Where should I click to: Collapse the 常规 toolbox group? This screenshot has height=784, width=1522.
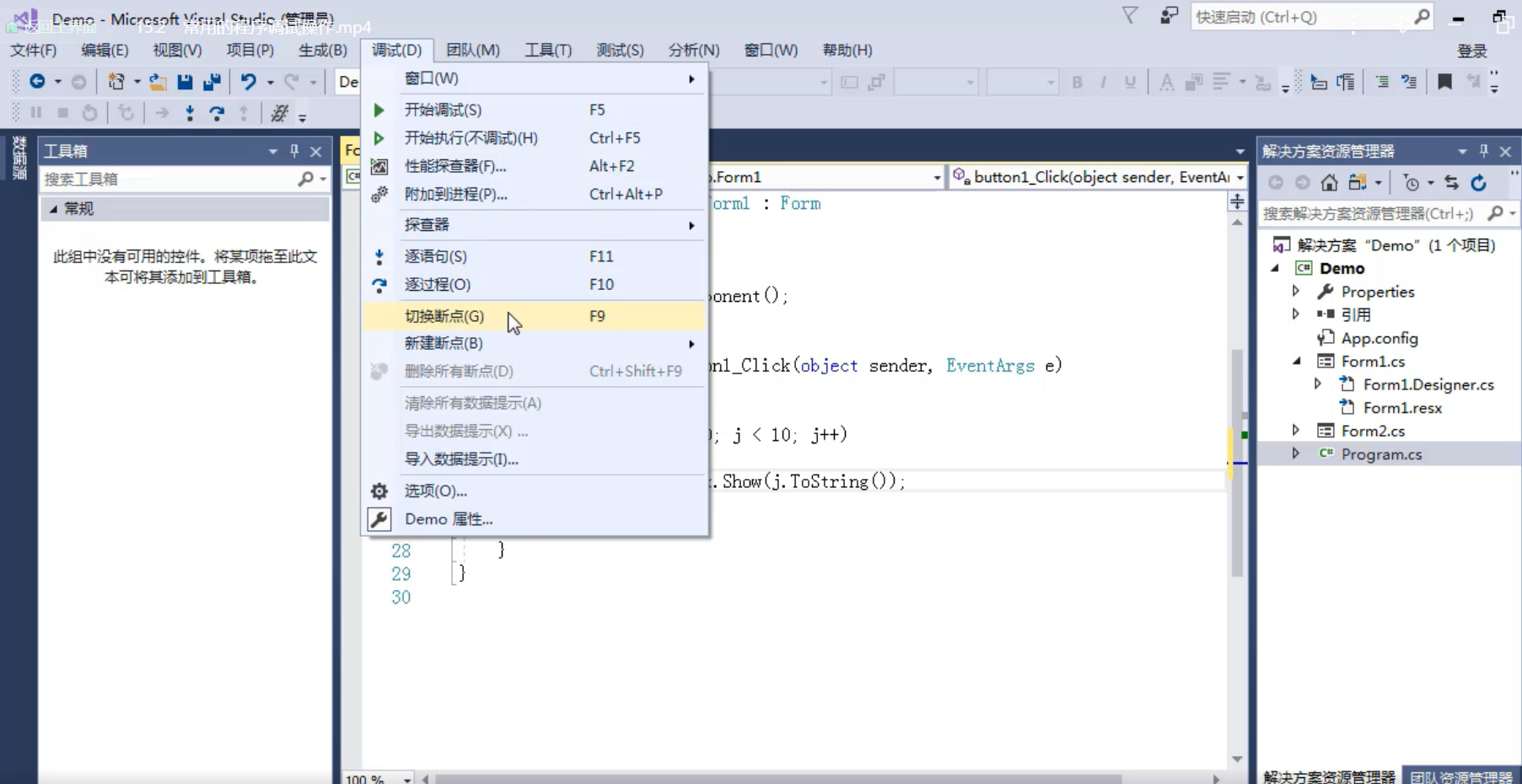coord(53,209)
